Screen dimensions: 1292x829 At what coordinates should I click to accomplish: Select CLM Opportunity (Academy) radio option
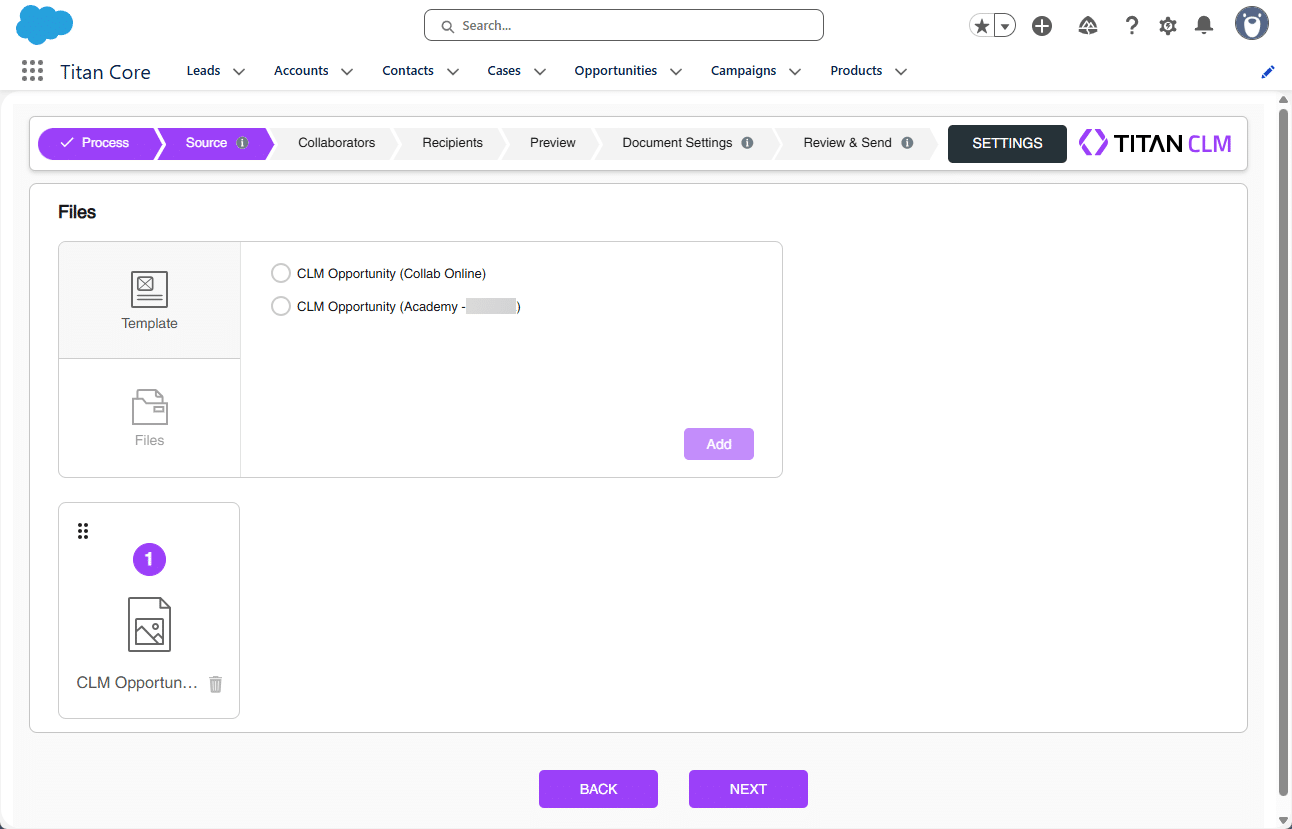coord(281,306)
